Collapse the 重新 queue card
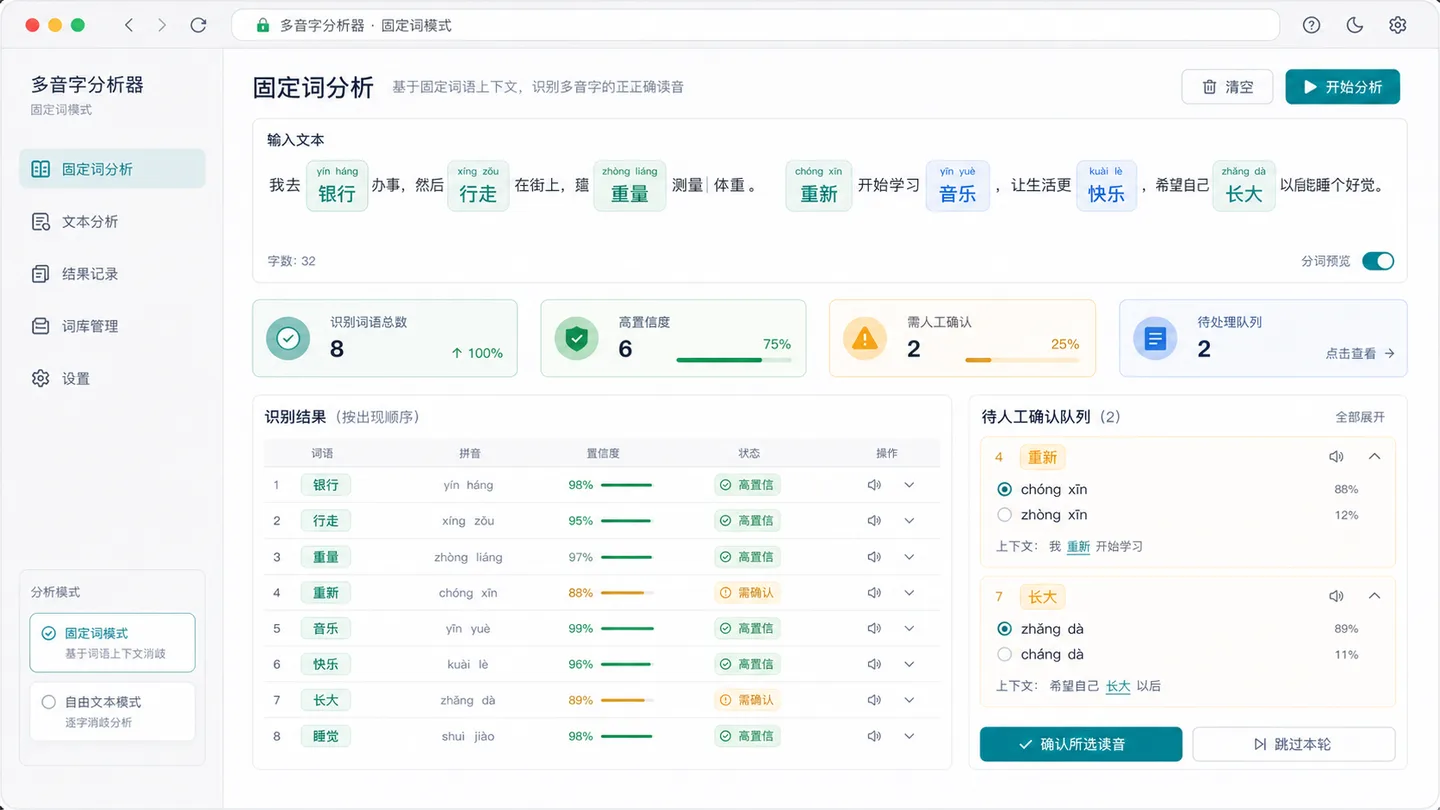1440x810 pixels. (x=1374, y=457)
